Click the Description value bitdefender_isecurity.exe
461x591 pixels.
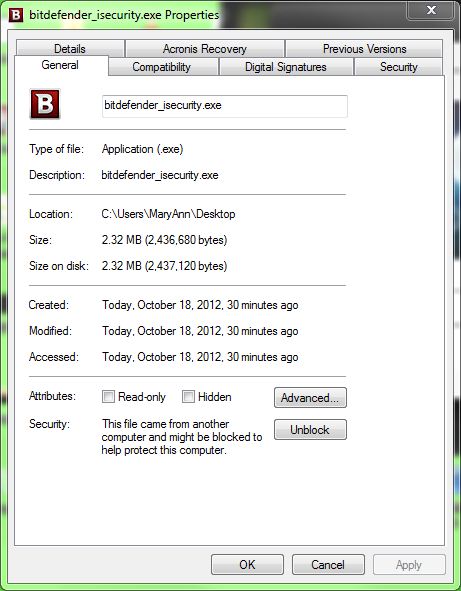pyautogui.click(x=160, y=175)
